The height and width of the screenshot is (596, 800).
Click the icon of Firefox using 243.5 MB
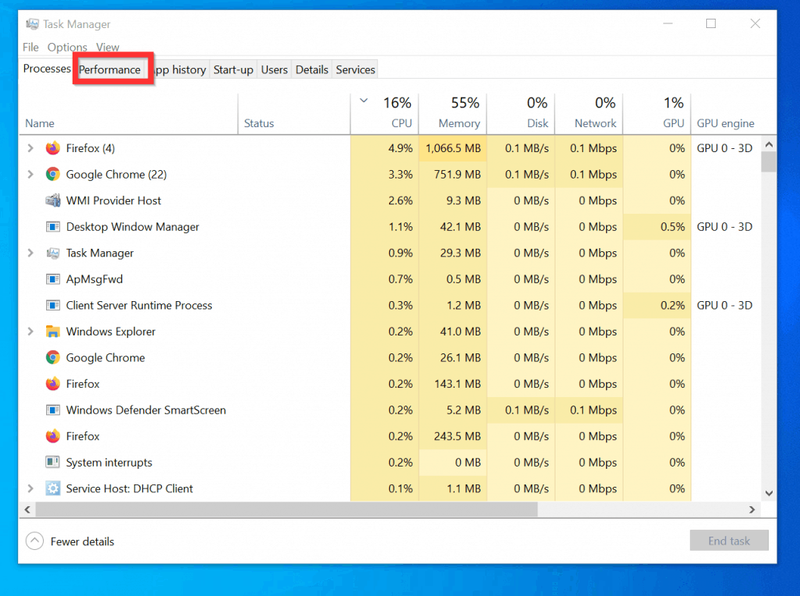coord(53,436)
